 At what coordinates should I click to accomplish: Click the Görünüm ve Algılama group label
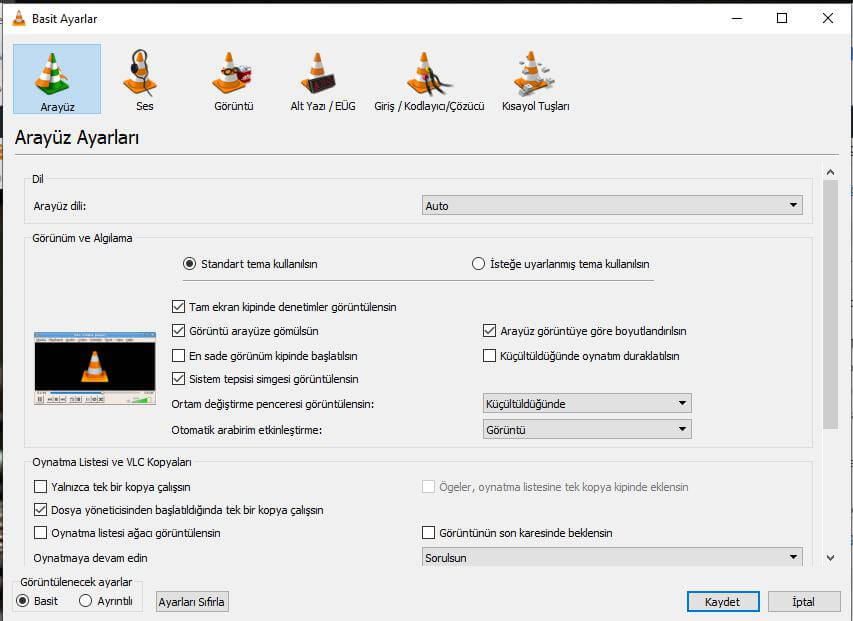(x=82, y=238)
